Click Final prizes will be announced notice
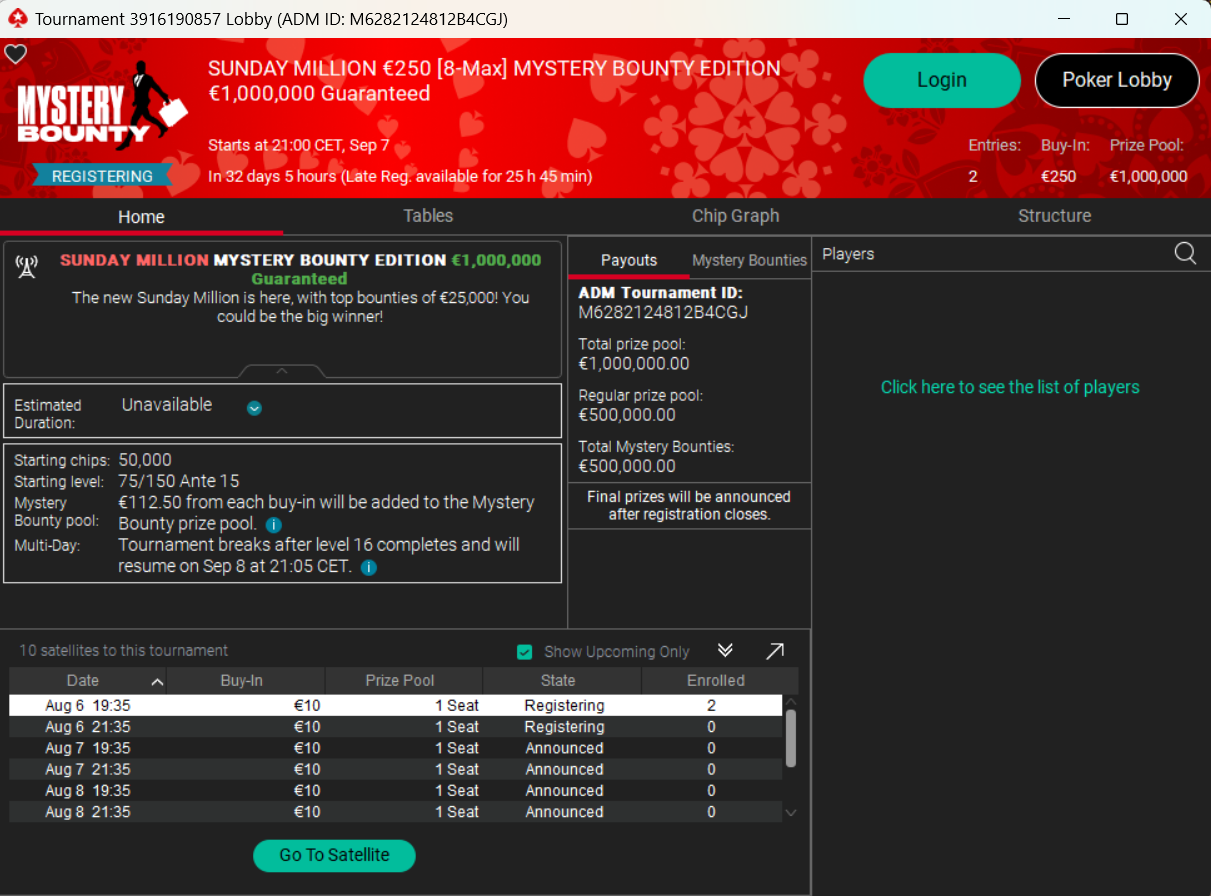This screenshot has height=896, width=1211. [x=690, y=505]
